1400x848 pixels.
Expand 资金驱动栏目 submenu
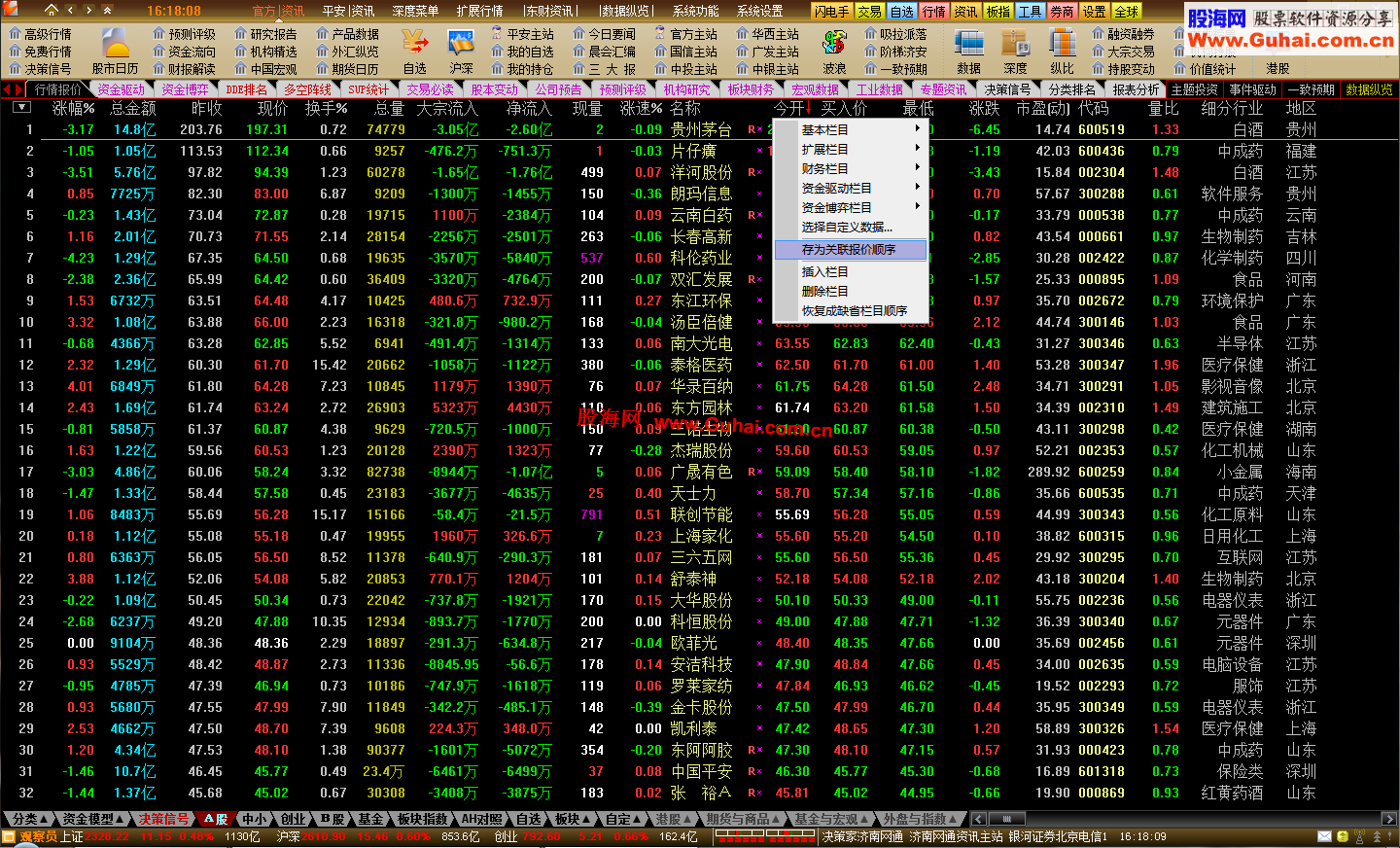(851, 188)
